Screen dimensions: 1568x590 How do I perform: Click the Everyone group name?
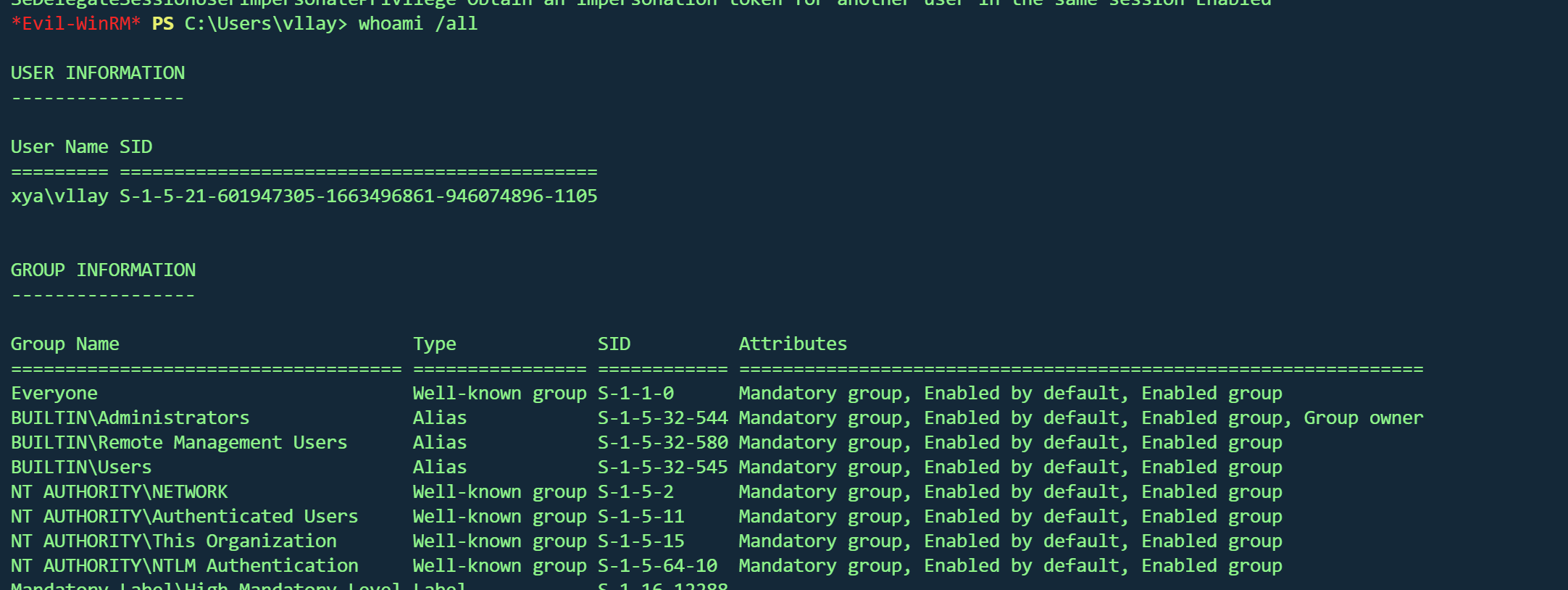[x=54, y=394]
